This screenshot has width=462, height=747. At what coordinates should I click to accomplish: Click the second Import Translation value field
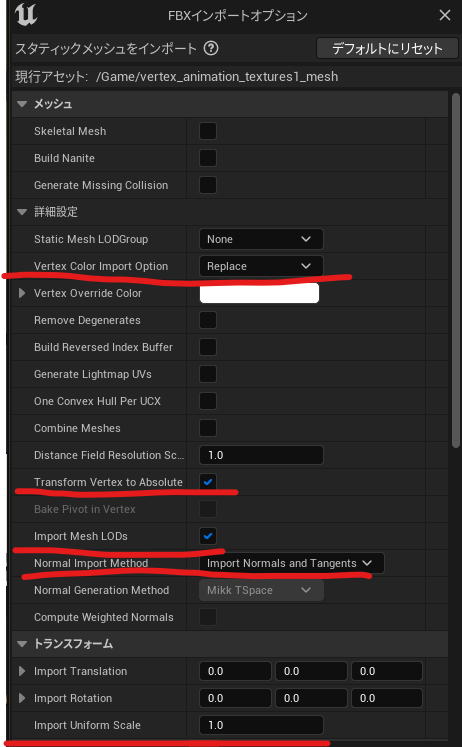click(x=311, y=671)
